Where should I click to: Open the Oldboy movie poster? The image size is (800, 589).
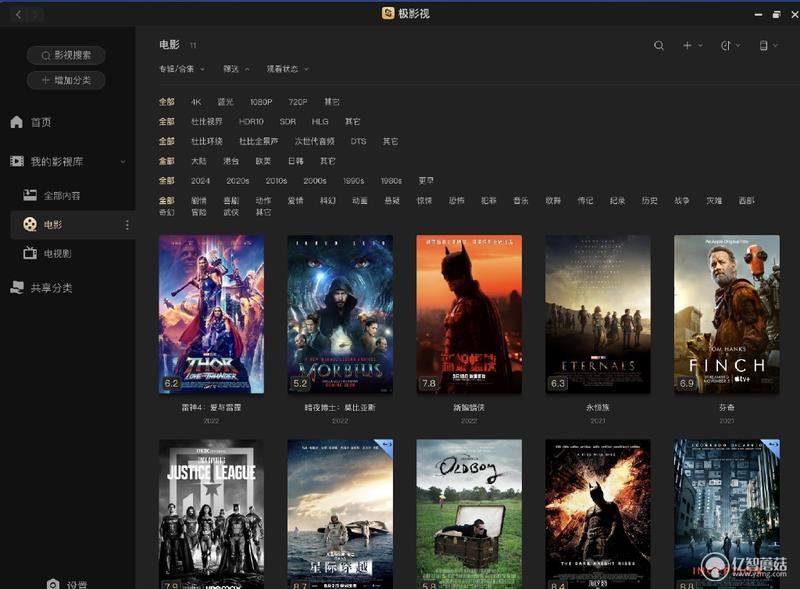click(x=469, y=514)
